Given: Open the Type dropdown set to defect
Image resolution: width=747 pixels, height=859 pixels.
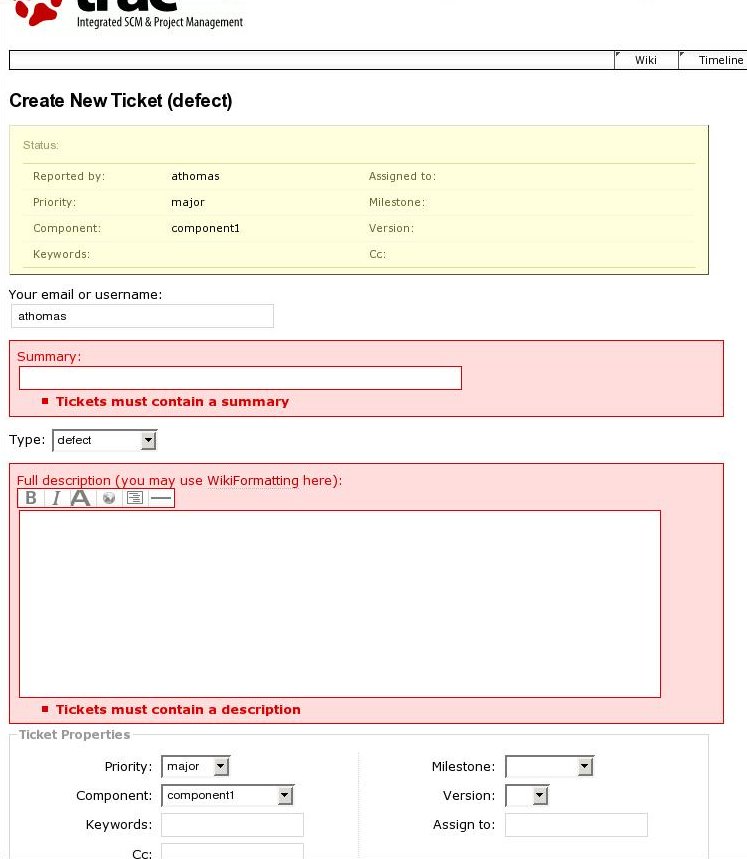Looking at the screenshot, I should pyautogui.click(x=104, y=440).
